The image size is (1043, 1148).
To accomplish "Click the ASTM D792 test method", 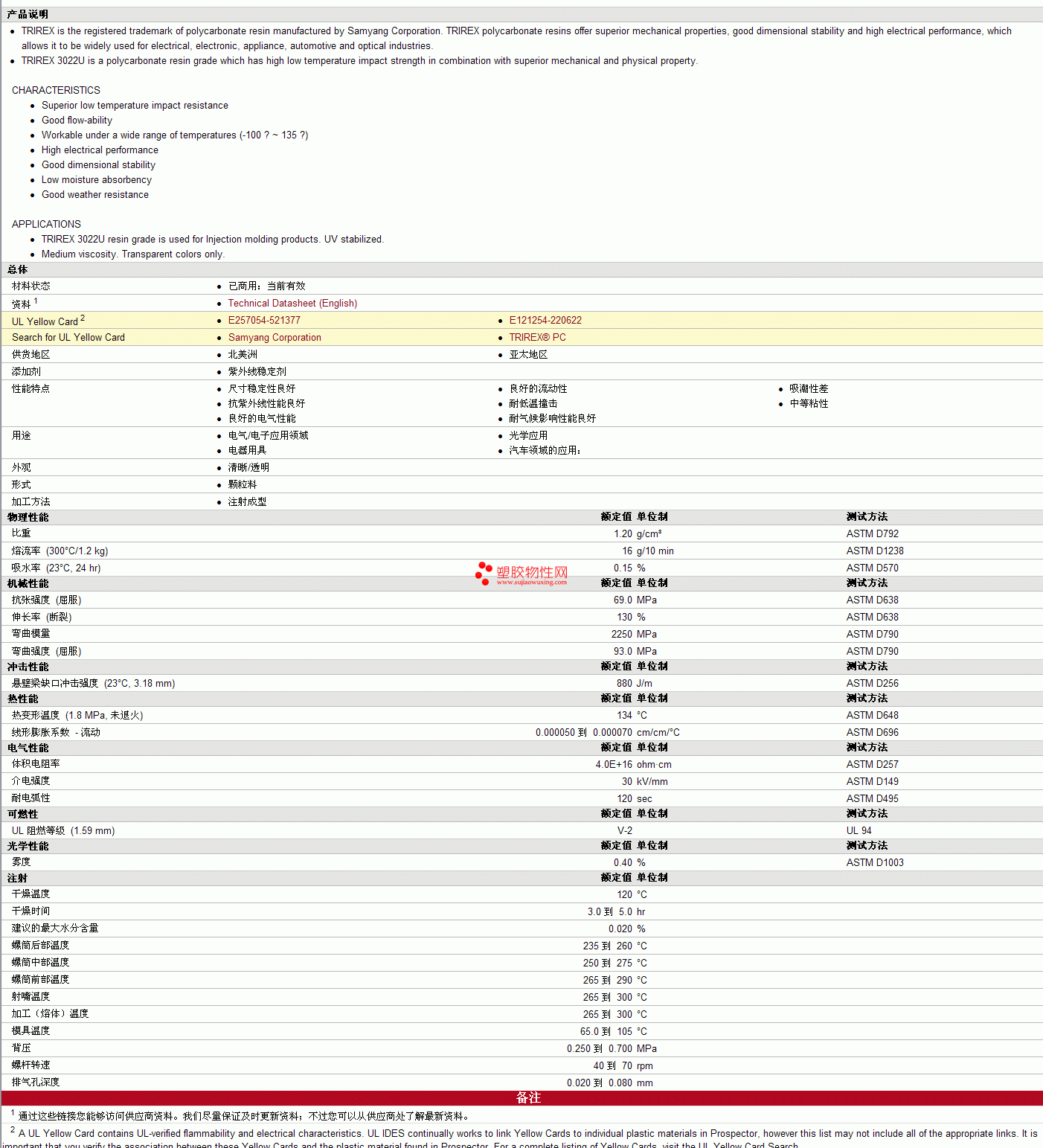I will pyautogui.click(x=872, y=534).
